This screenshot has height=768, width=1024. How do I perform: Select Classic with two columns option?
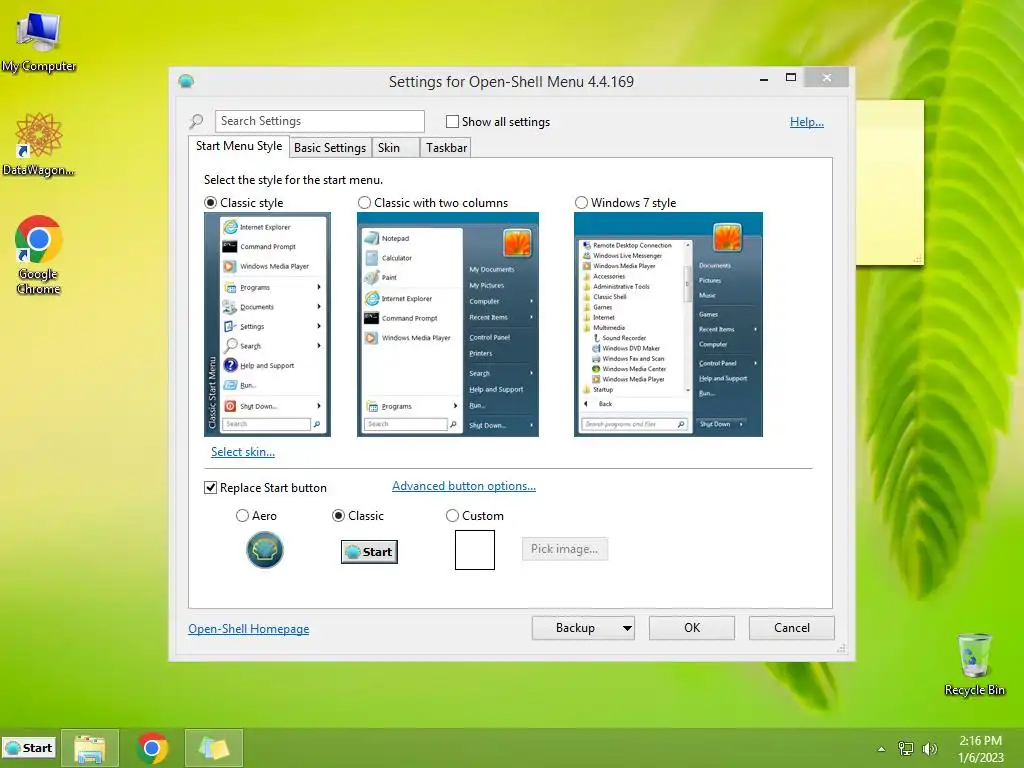tap(364, 202)
